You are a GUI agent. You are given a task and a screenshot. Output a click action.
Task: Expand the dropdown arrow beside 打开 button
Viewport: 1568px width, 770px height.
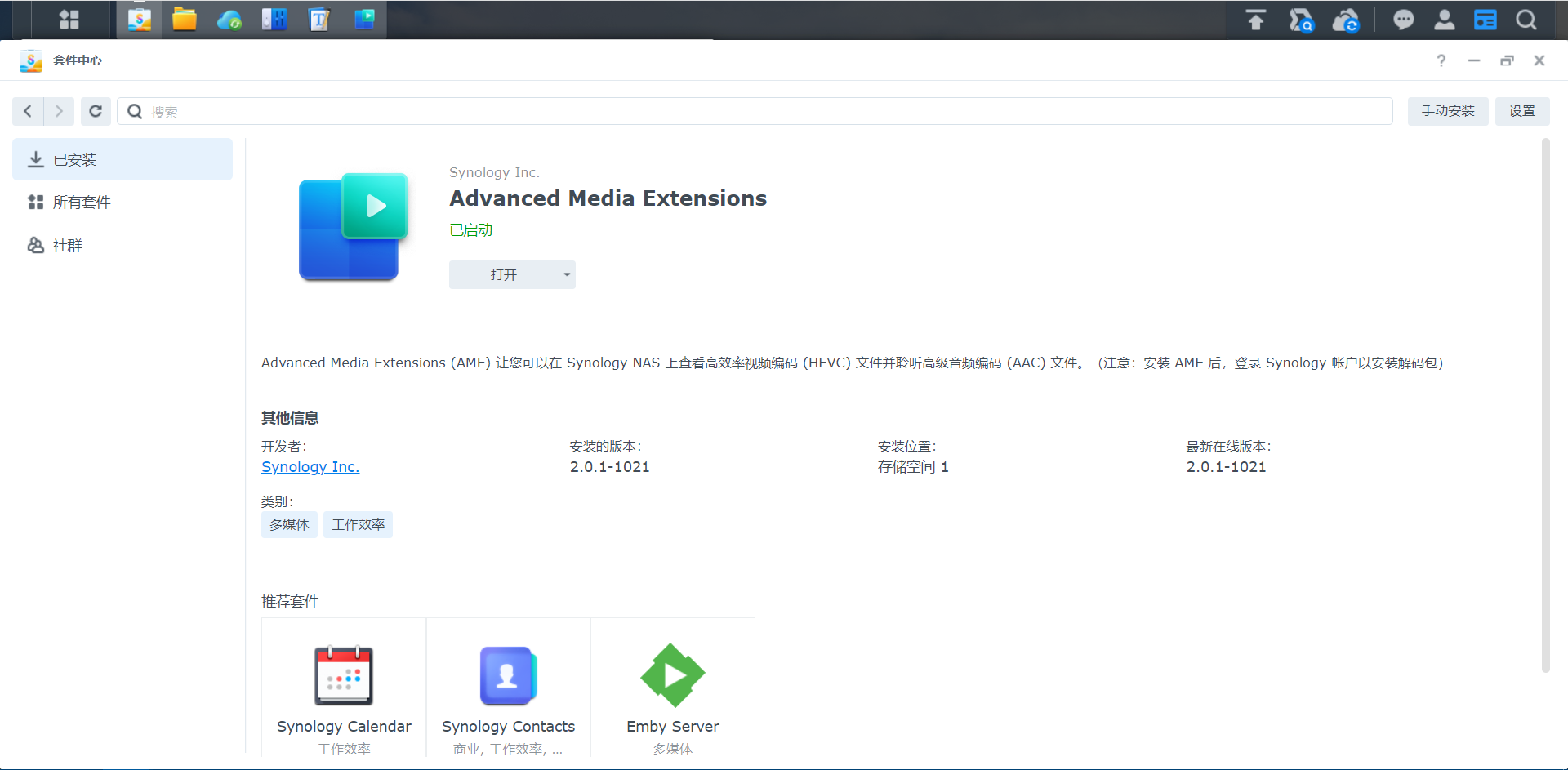[567, 274]
